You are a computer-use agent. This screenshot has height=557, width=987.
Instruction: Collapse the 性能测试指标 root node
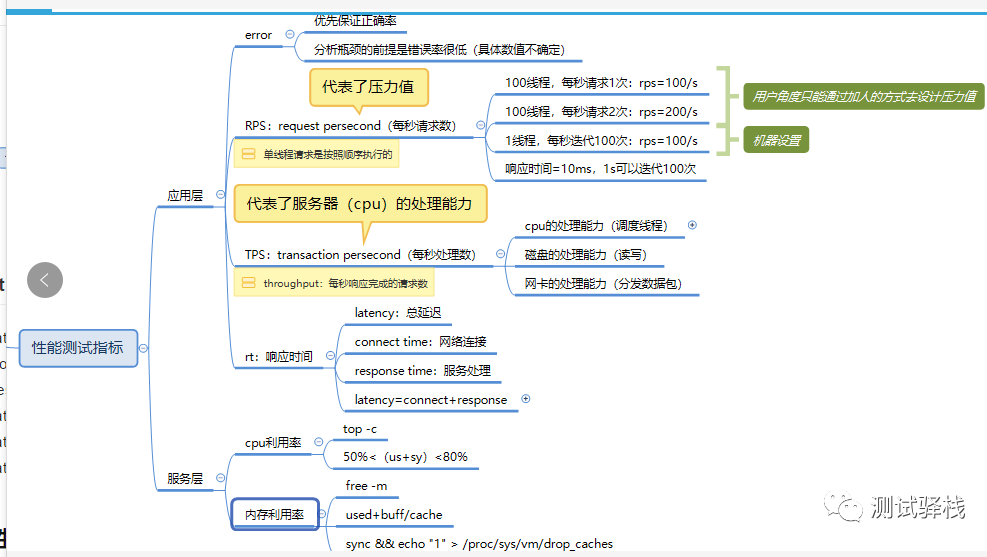(x=144, y=348)
